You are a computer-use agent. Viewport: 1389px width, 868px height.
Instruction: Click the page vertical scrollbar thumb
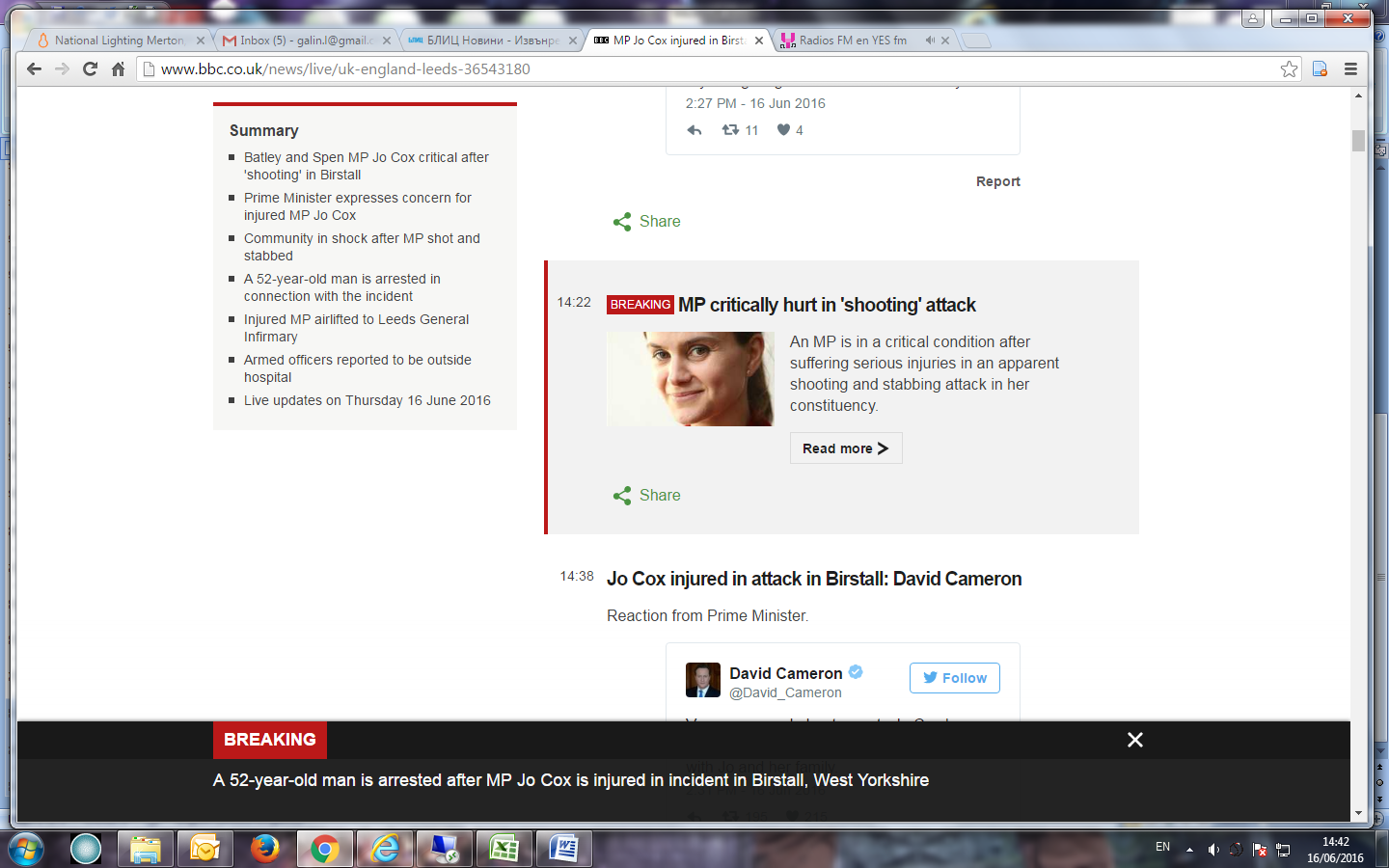[1358, 141]
